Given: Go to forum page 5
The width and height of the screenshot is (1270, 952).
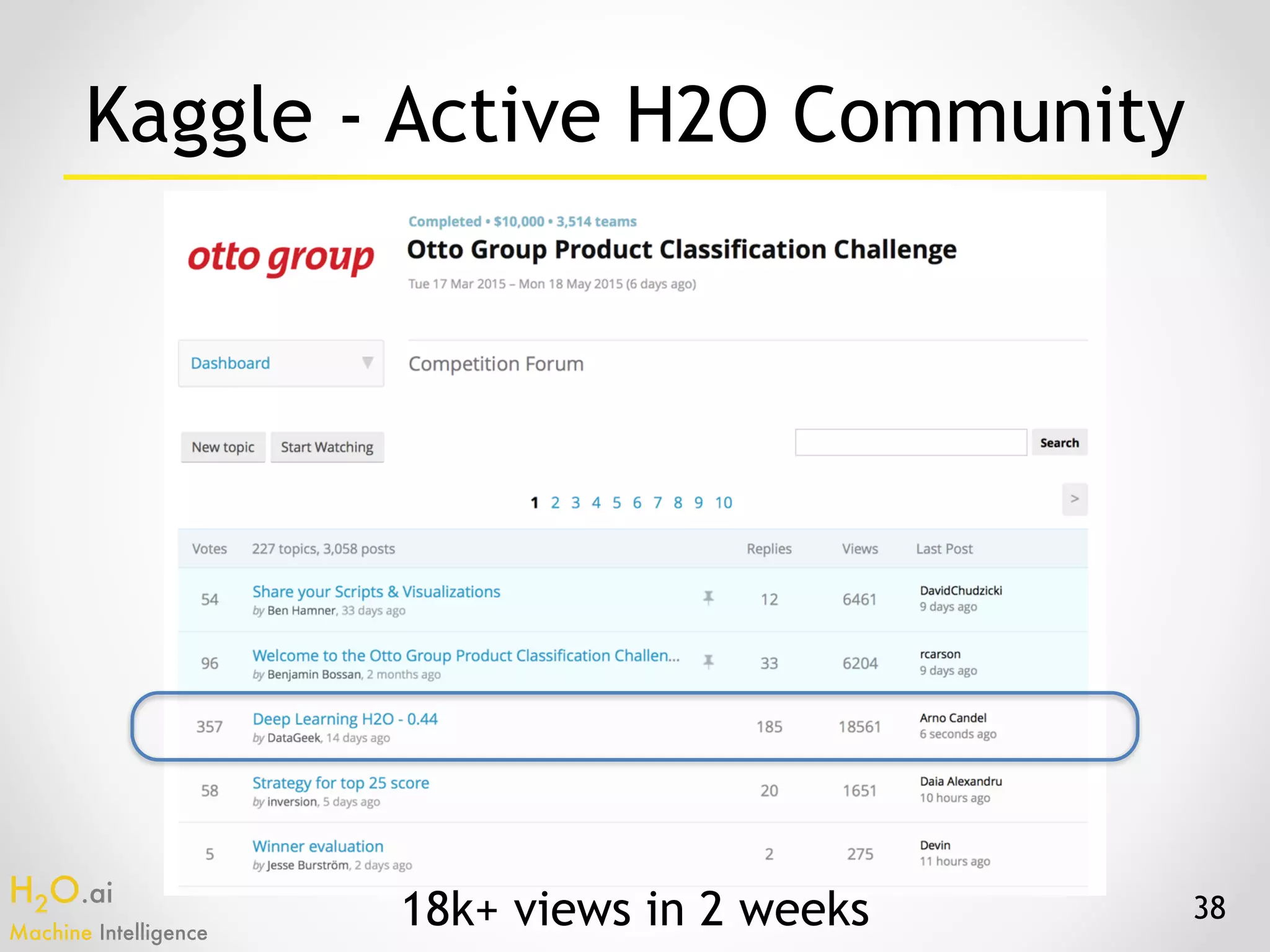Looking at the screenshot, I should point(616,503).
